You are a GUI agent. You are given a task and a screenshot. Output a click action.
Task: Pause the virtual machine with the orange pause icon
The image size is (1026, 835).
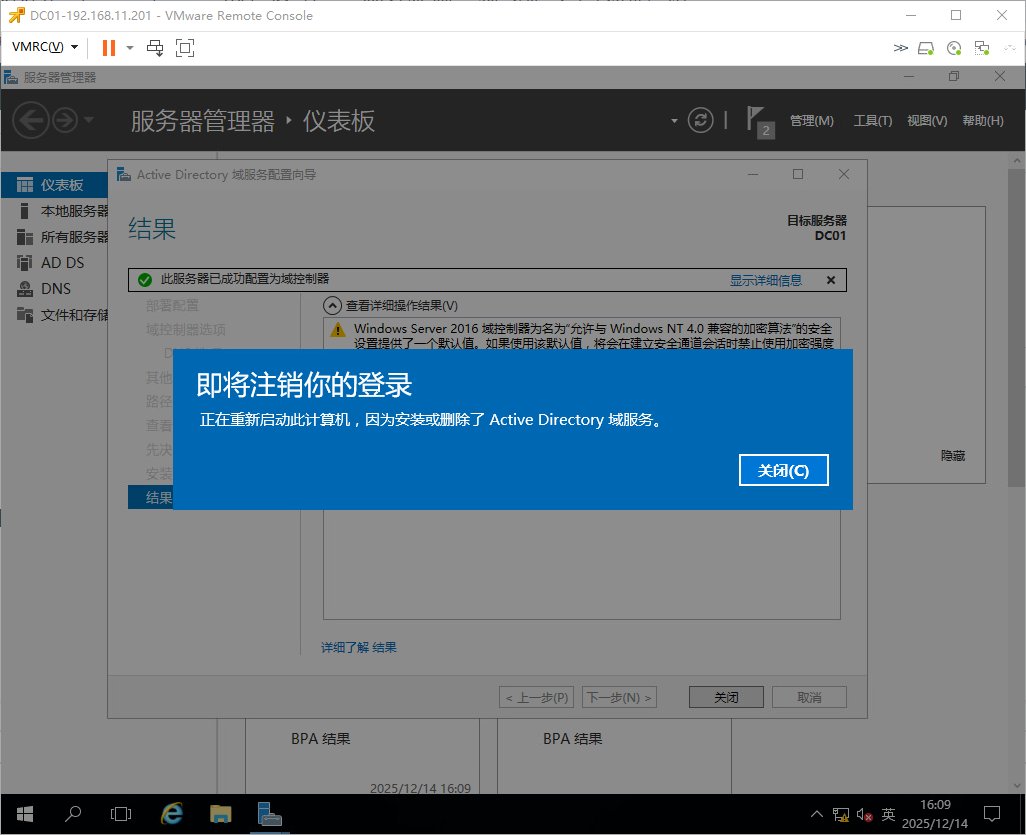click(109, 48)
